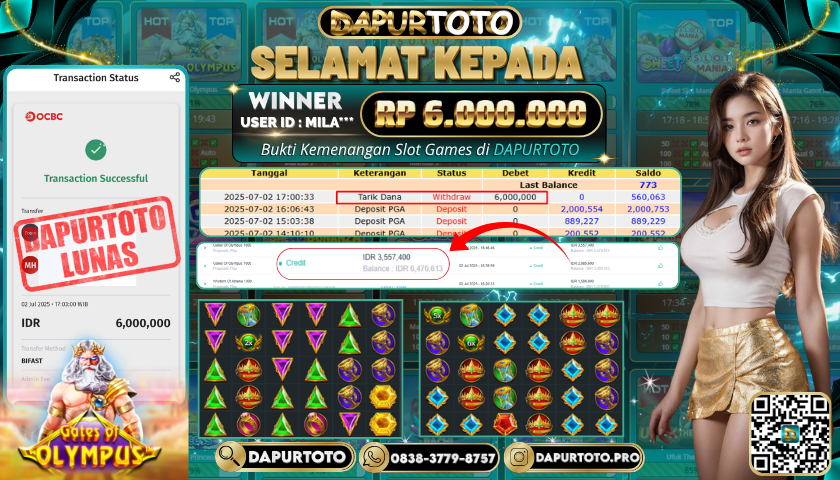840x480 pixels.
Task: Select the Saldo column header
Action: coord(648,173)
